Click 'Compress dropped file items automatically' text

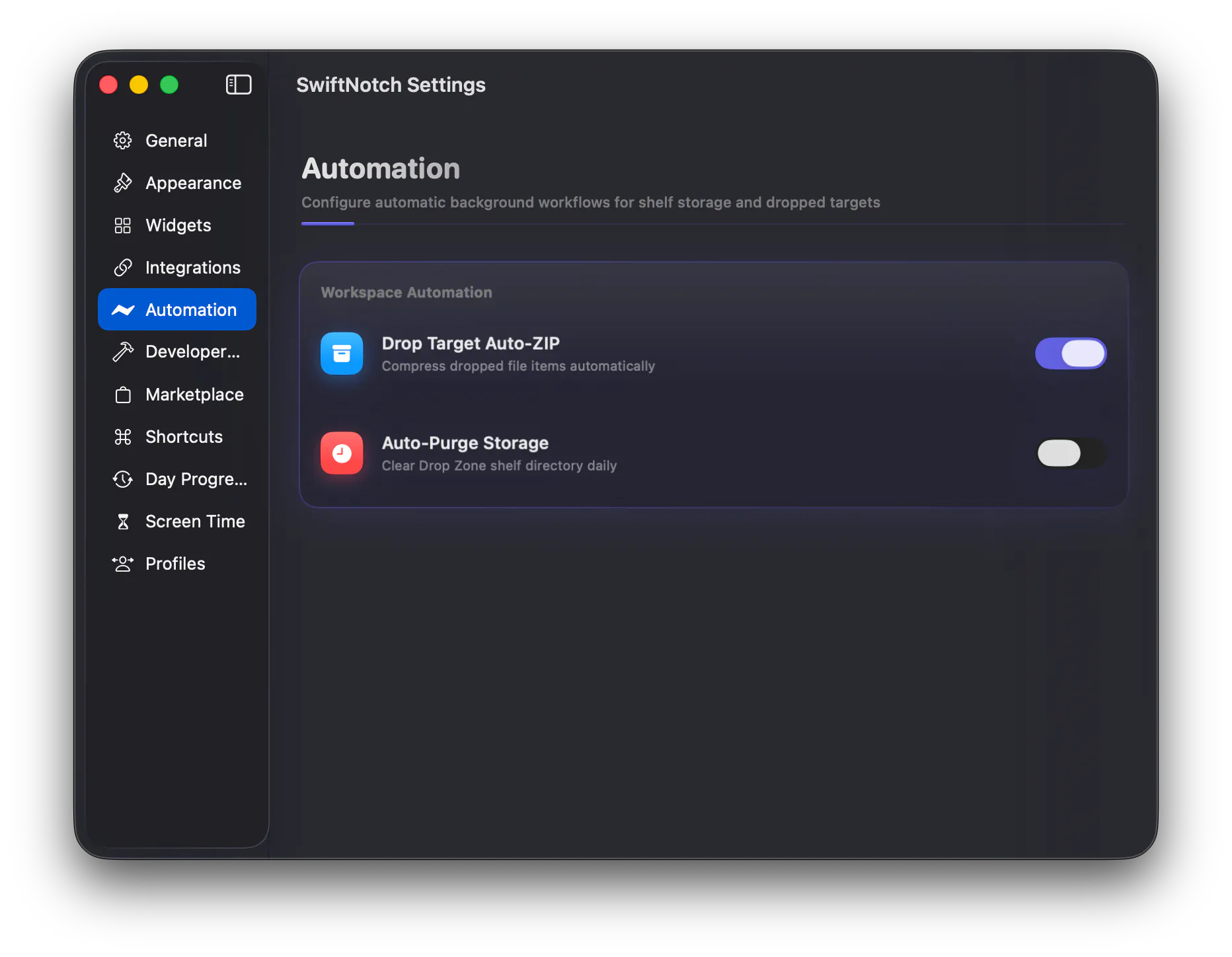pyautogui.click(x=518, y=366)
